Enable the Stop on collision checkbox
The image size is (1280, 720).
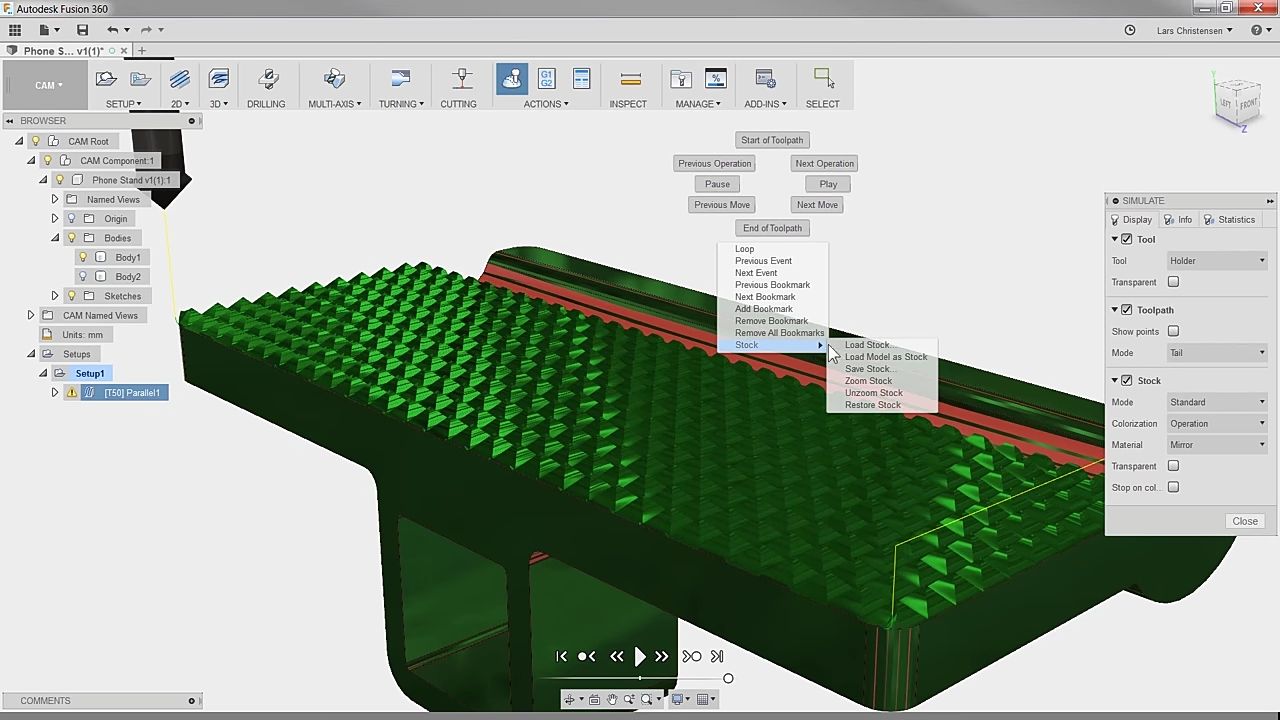[x=1173, y=488]
